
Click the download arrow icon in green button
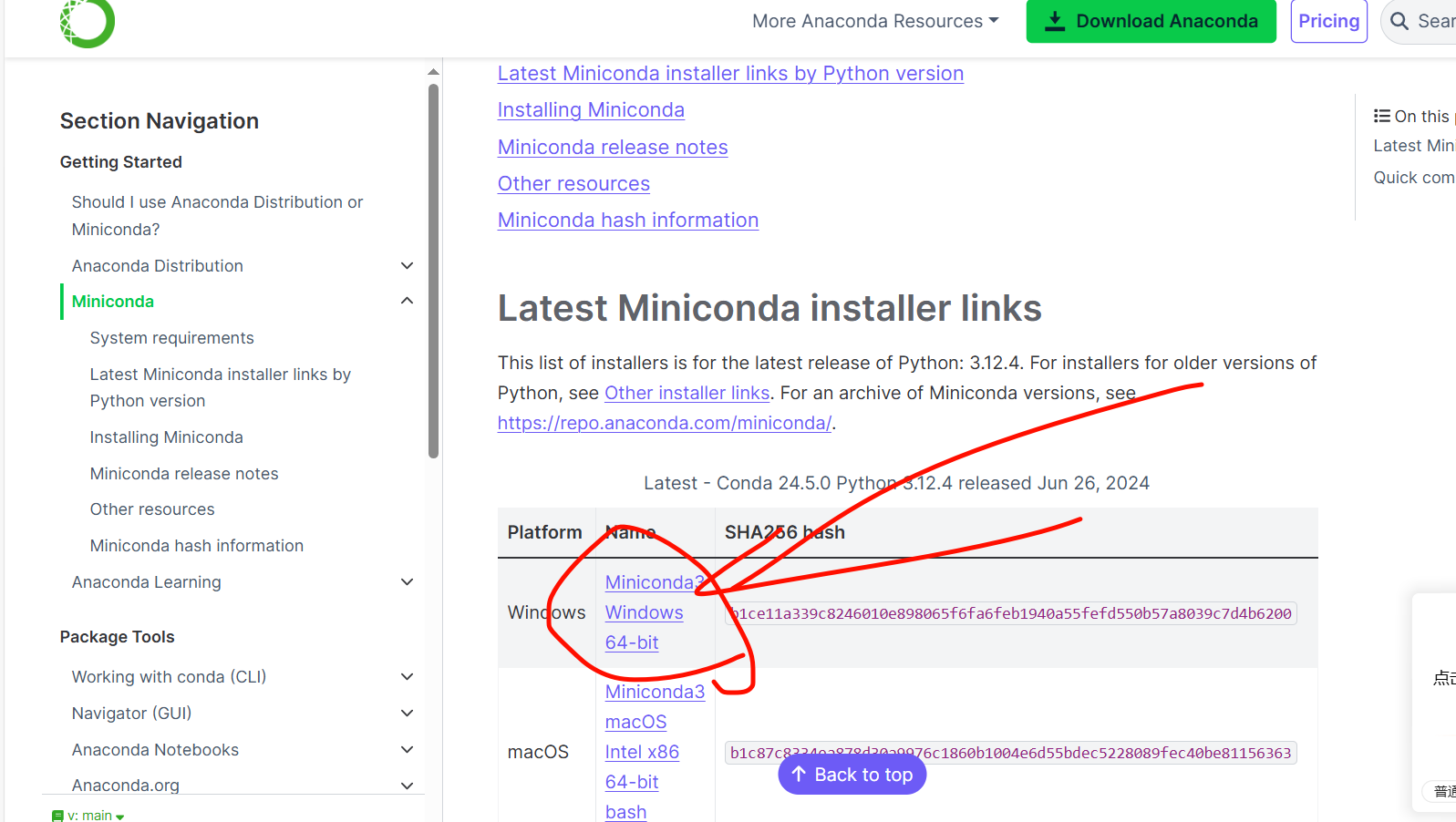pos(1055,21)
